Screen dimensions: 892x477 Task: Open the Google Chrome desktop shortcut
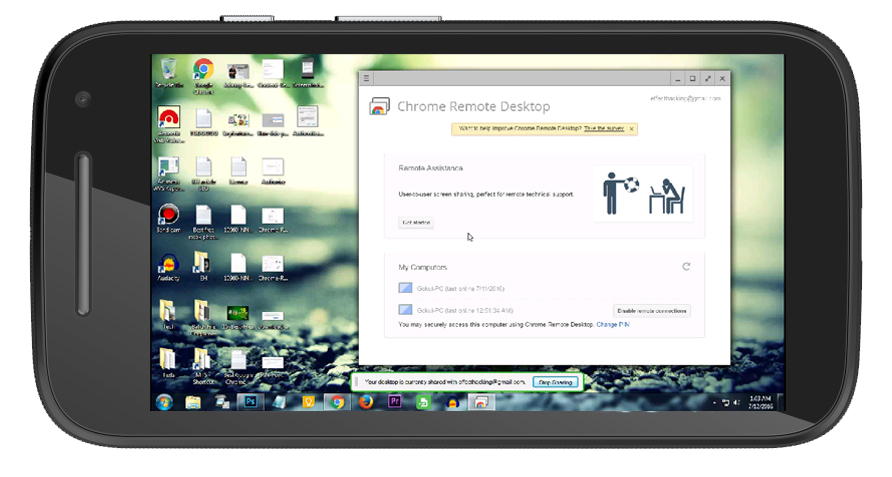[203, 75]
